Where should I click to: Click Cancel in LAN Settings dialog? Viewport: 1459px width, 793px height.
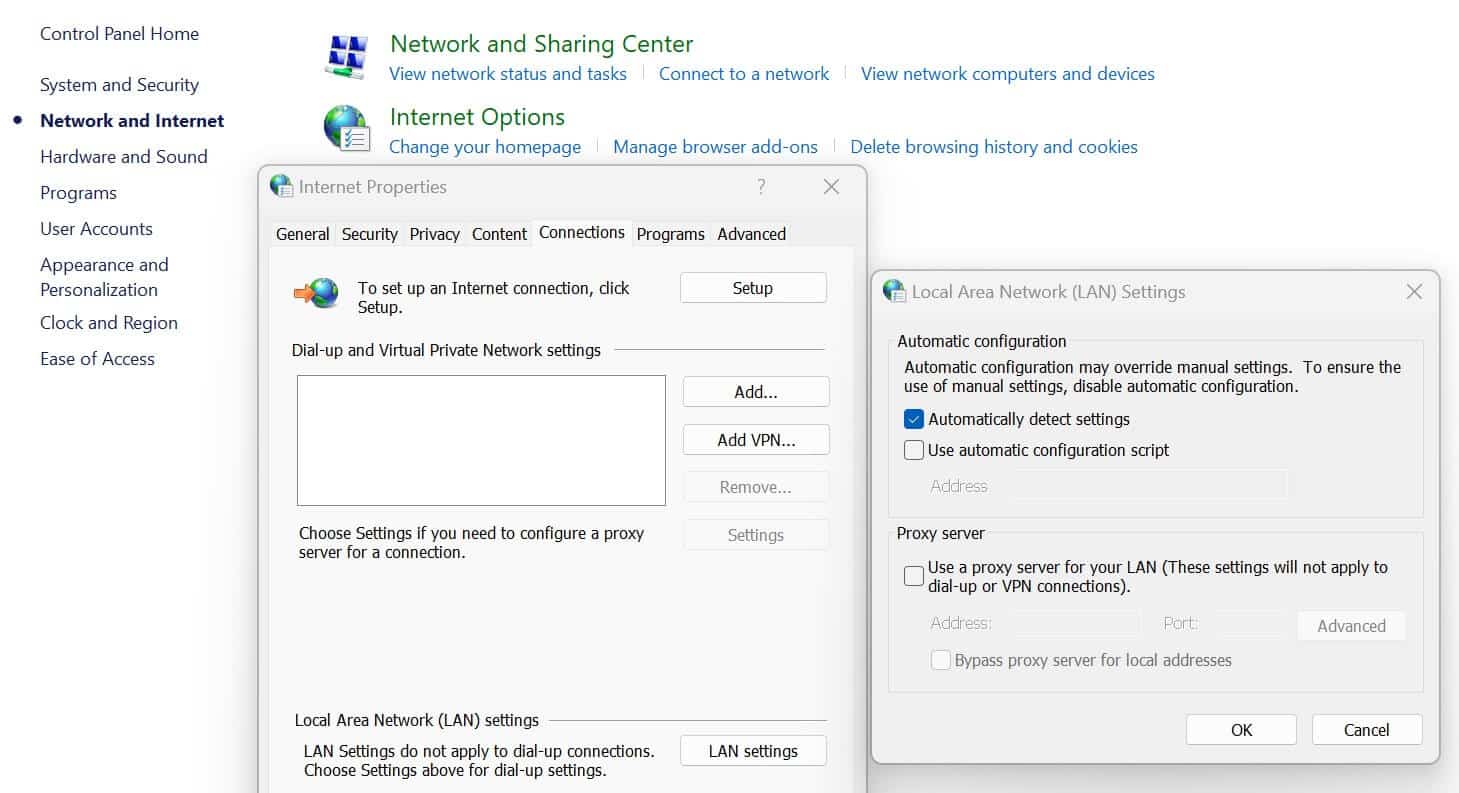pyautogui.click(x=1366, y=729)
